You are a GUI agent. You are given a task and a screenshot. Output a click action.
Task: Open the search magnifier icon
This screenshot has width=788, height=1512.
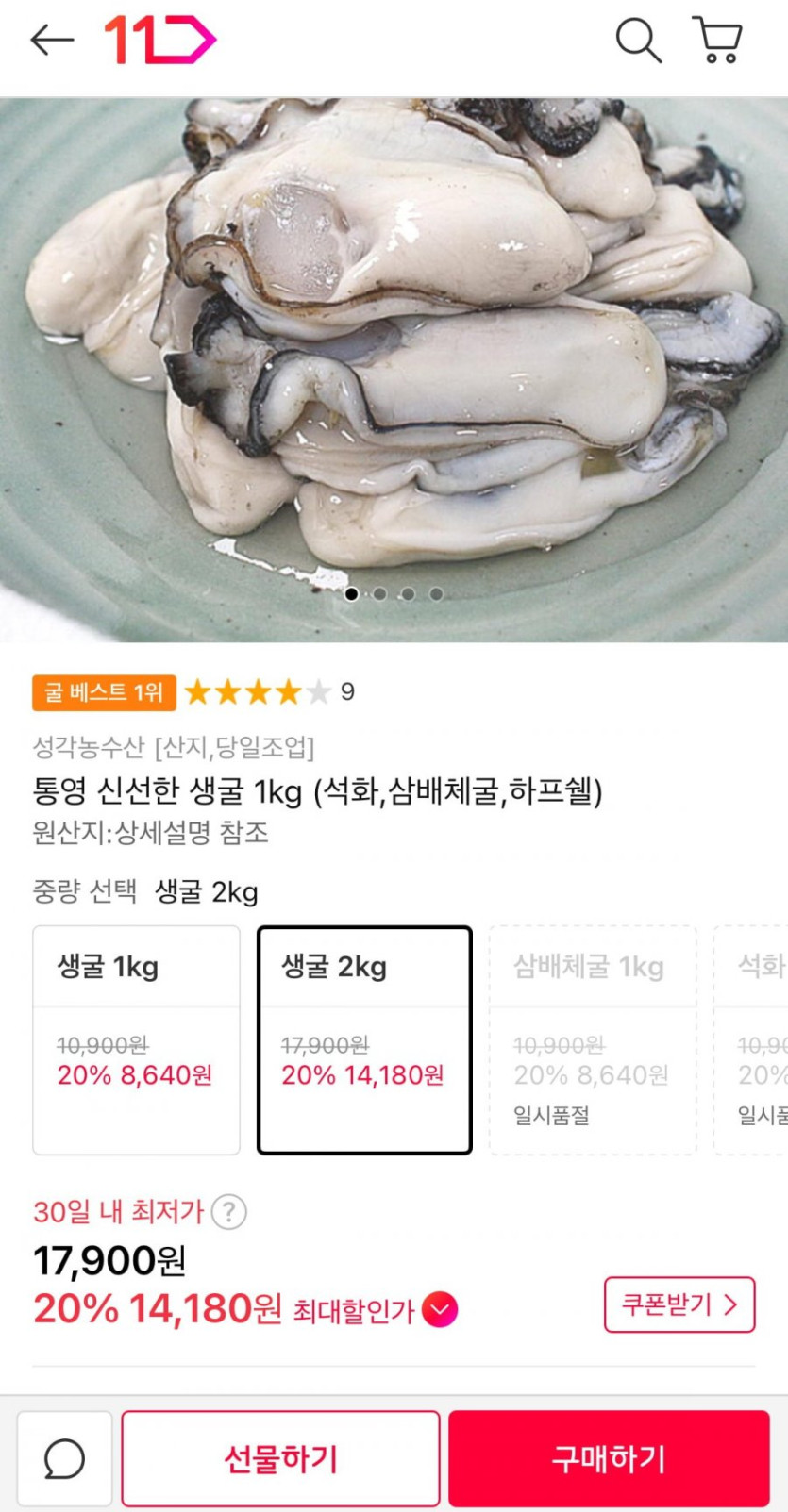[x=638, y=41]
